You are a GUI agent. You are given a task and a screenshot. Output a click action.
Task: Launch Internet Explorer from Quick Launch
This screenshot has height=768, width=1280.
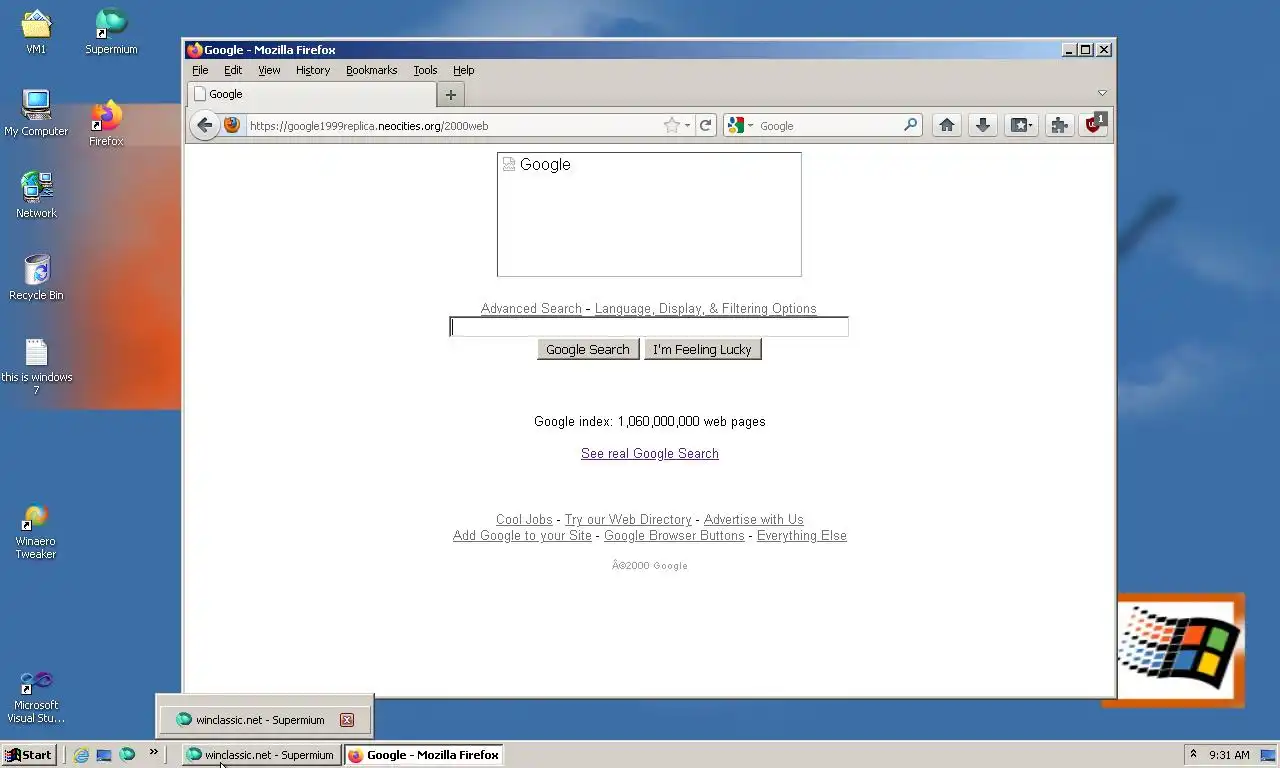click(81, 755)
